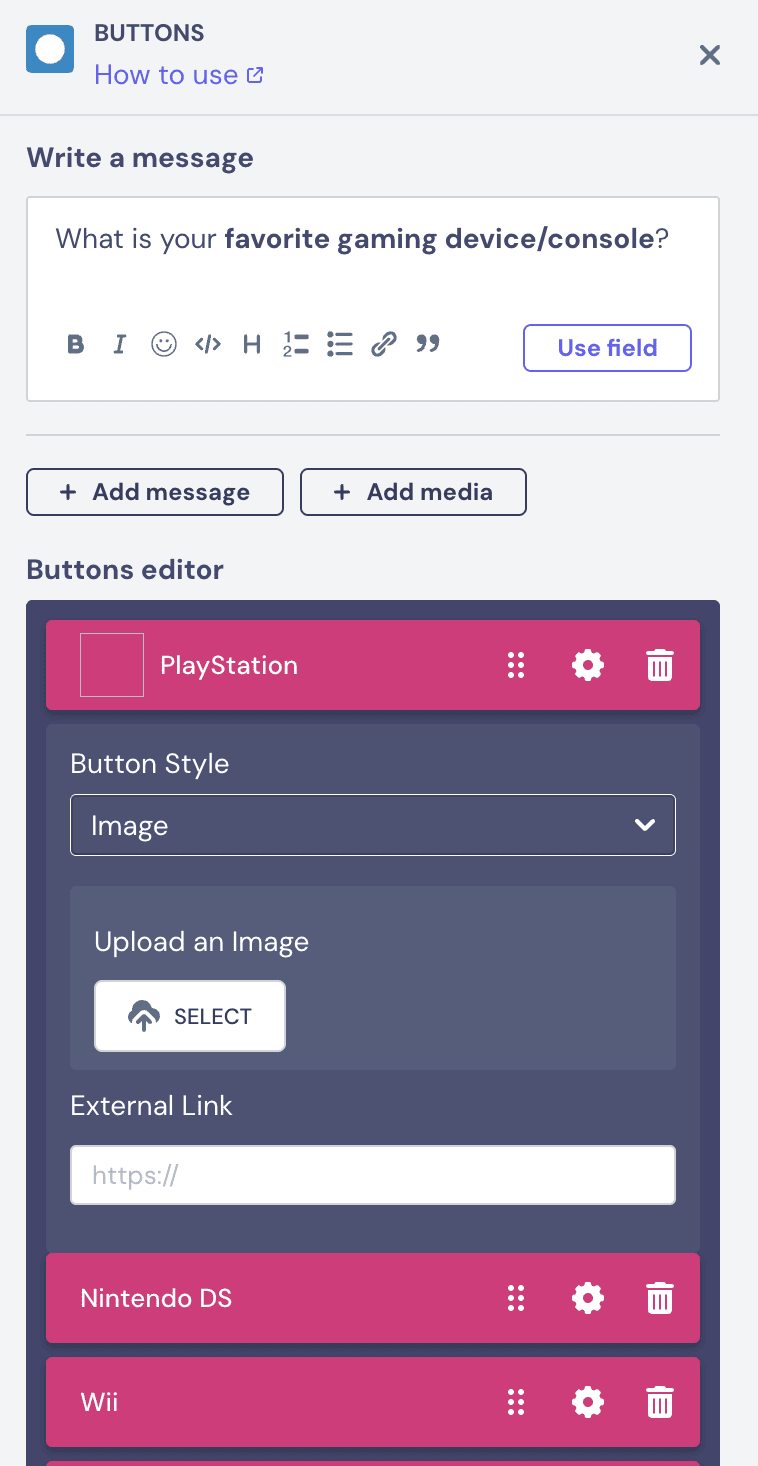Open Nintendo DS button settings gear
The image size is (758, 1466).
coord(588,1298)
